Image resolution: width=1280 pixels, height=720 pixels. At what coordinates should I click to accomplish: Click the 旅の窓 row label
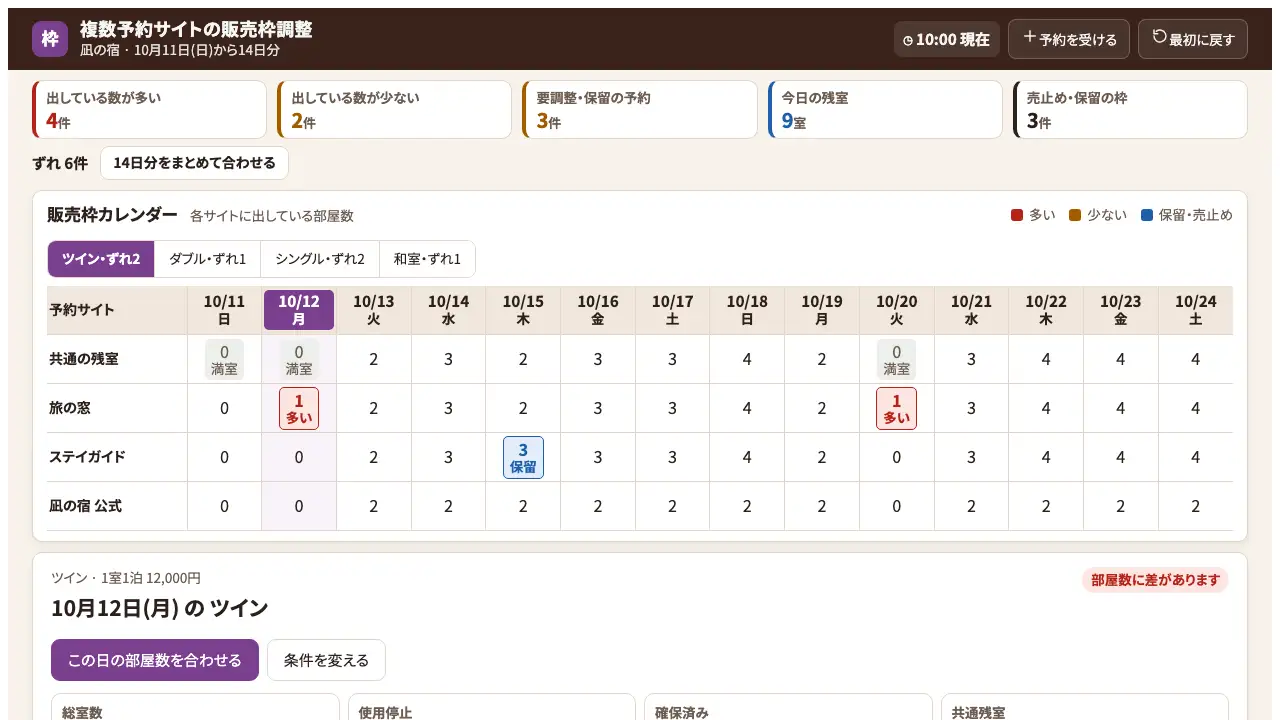click(x=70, y=408)
